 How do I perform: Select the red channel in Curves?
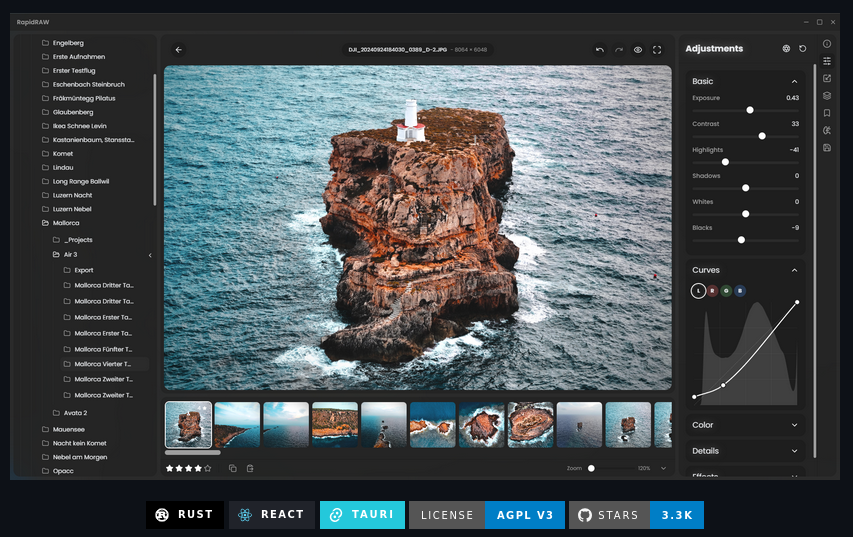pos(712,291)
